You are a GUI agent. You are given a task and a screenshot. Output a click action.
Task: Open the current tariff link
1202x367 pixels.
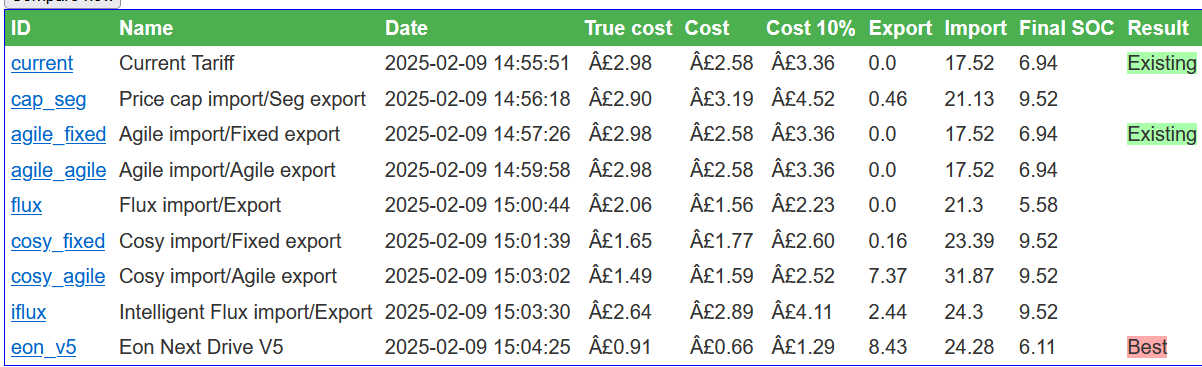pos(42,64)
